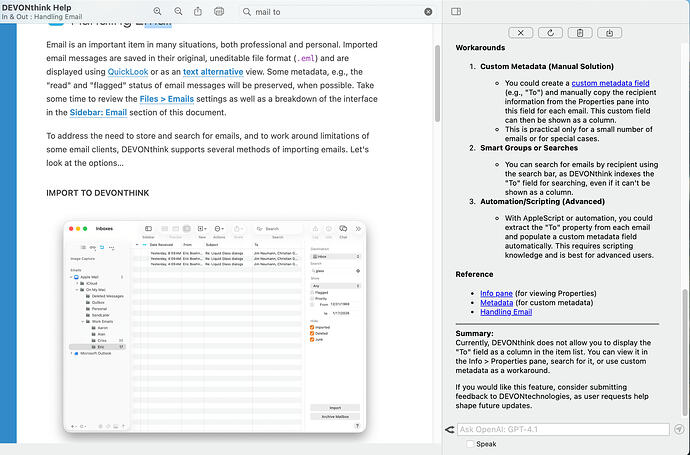The width and height of the screenshot is (690, 455).
Task: Click the icon left of Ask field
Action: coord(450,429)
